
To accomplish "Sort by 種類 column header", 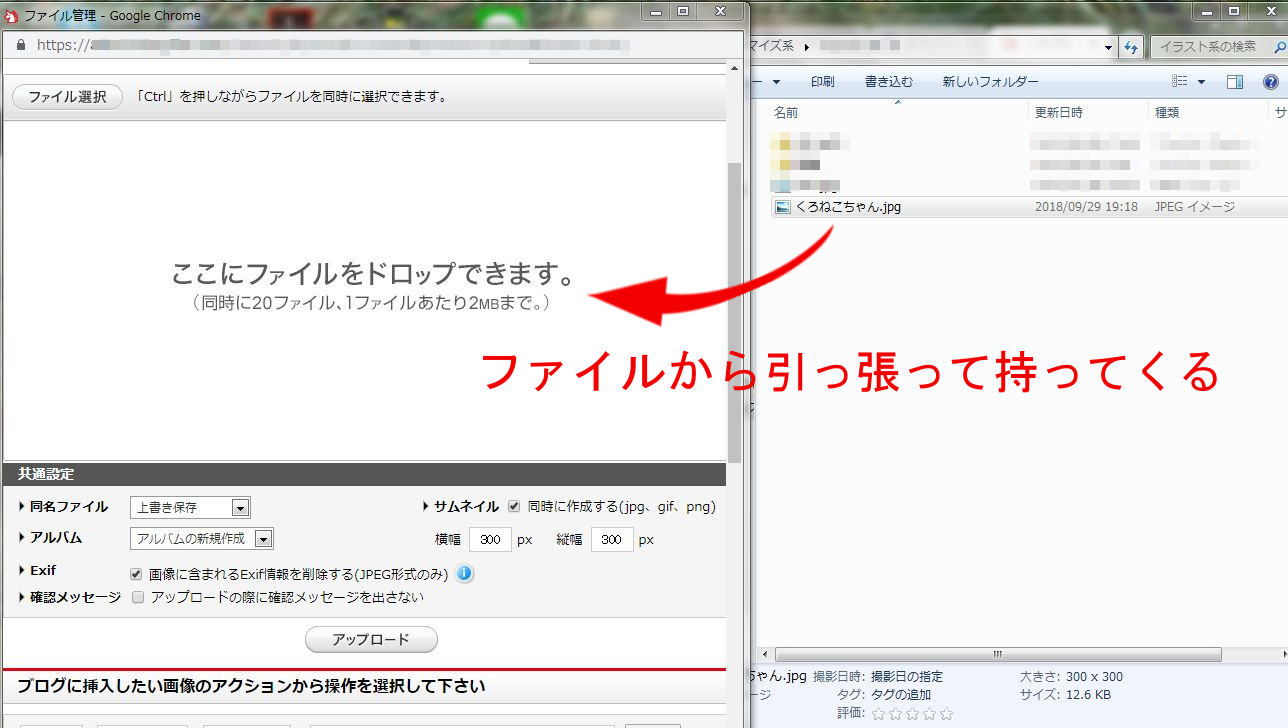I will (x=1167, y=112).
